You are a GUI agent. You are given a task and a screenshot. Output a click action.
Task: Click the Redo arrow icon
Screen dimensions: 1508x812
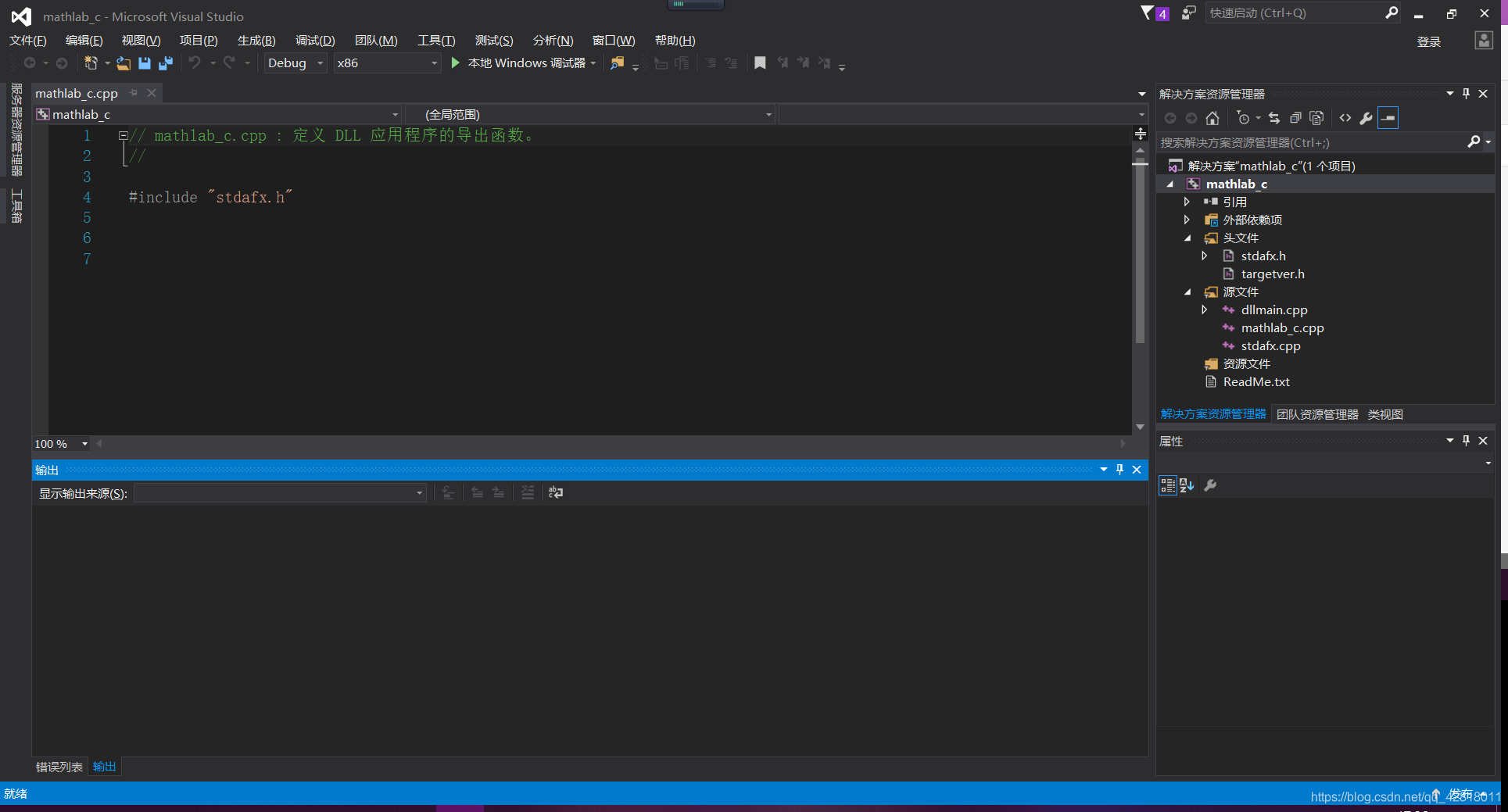(229, 63)
